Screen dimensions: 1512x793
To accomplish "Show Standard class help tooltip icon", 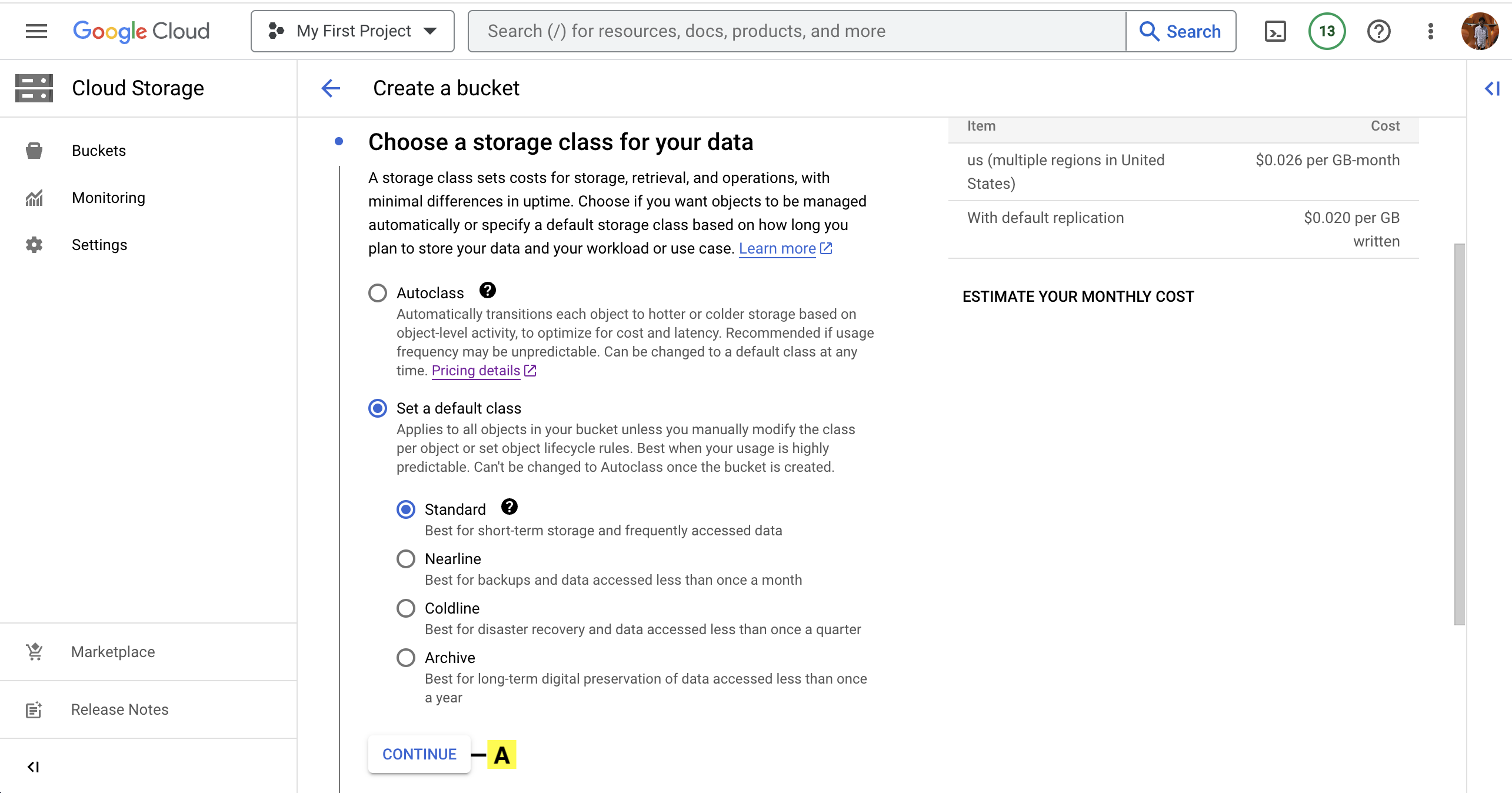I will point(509,507).
